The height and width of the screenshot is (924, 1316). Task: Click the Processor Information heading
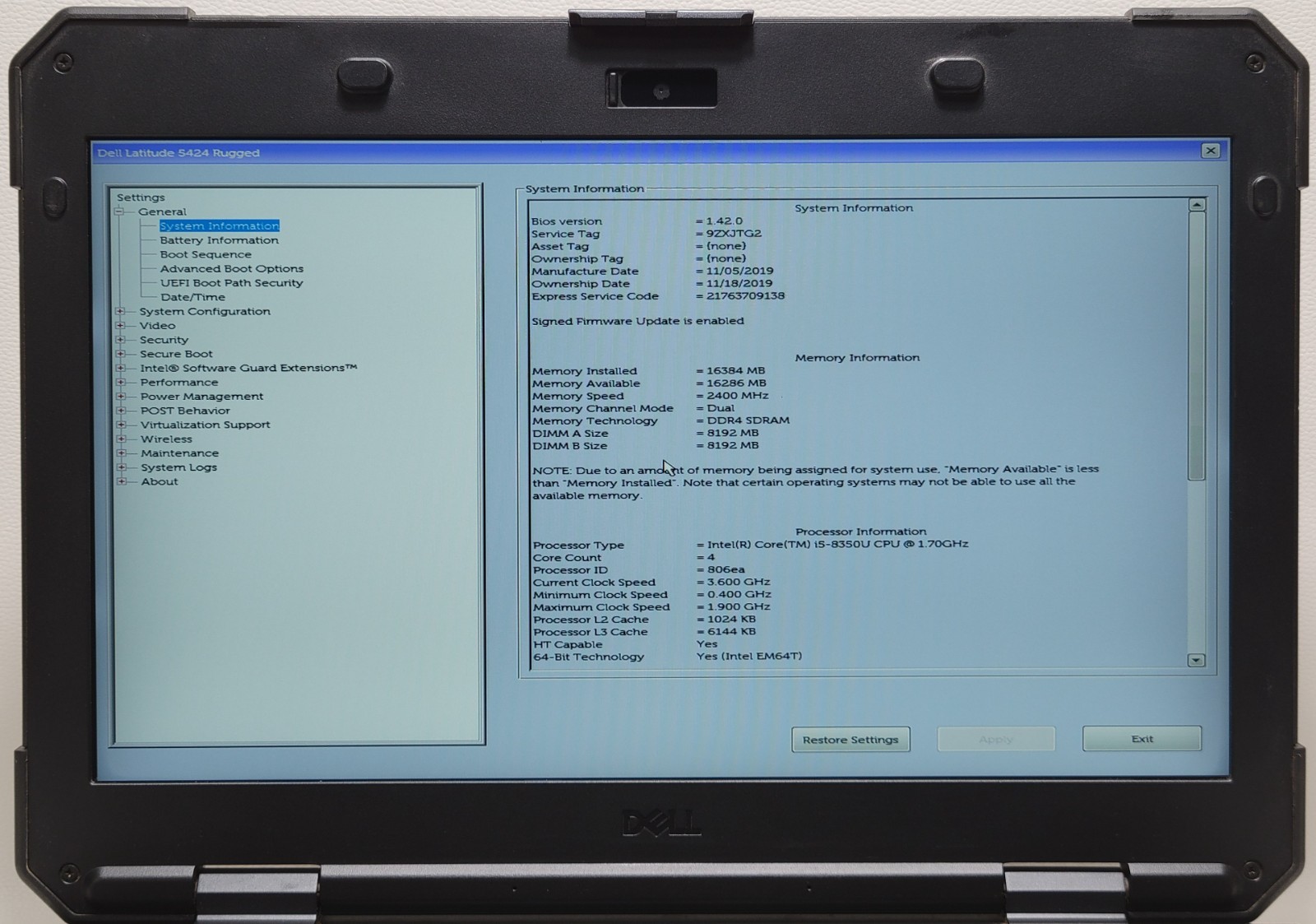pos(860,532)
